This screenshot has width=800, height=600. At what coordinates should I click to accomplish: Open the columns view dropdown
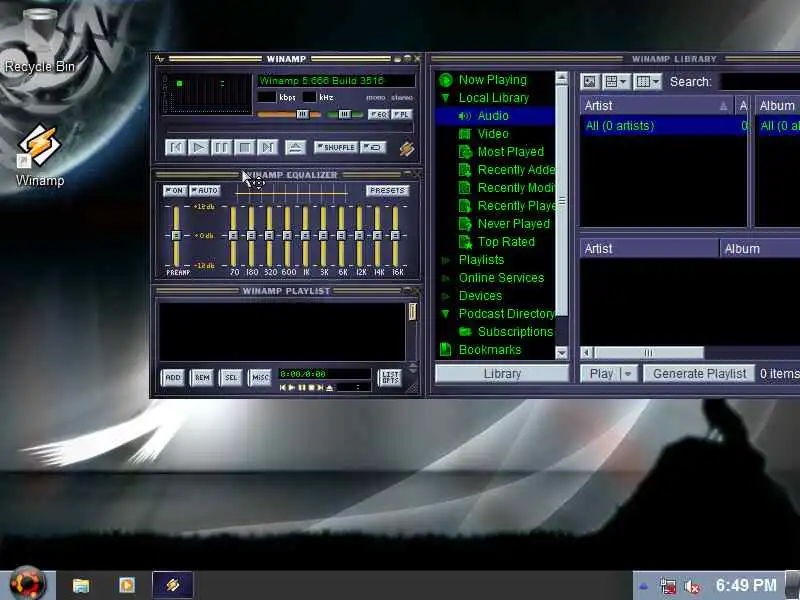click(x=647, y=82)
